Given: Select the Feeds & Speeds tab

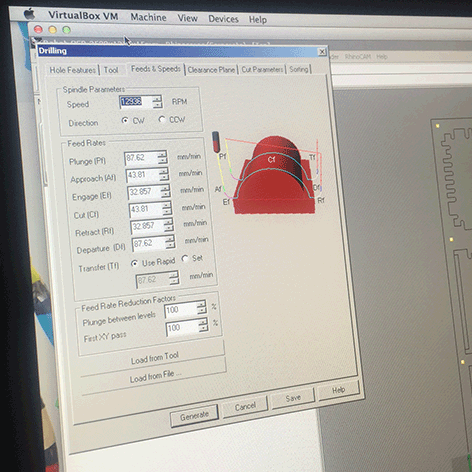Looking at the screenshot, I should pyautogui.click(x=156, y=69).
